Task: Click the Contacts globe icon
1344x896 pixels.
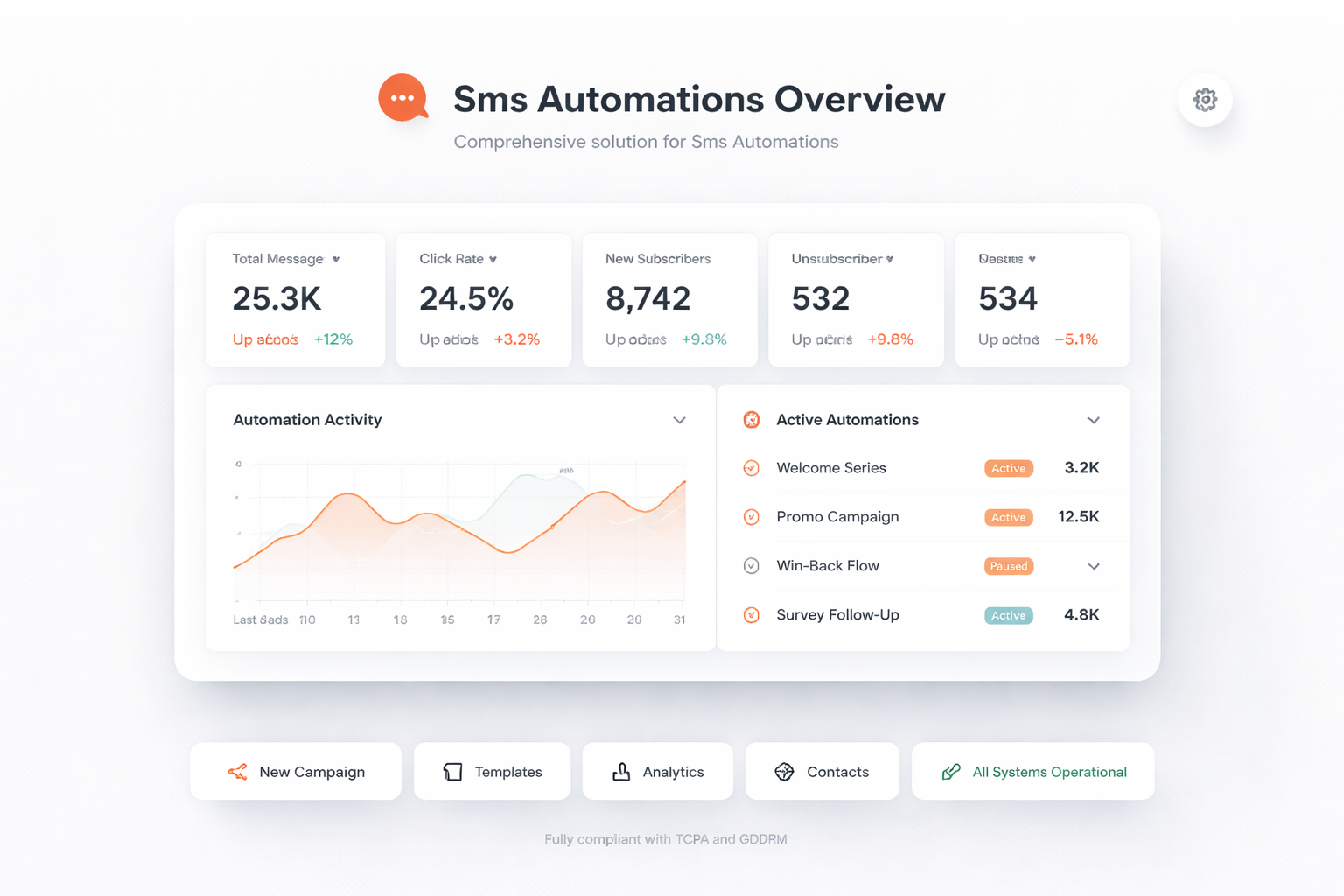Action: [x=784, y=772]
